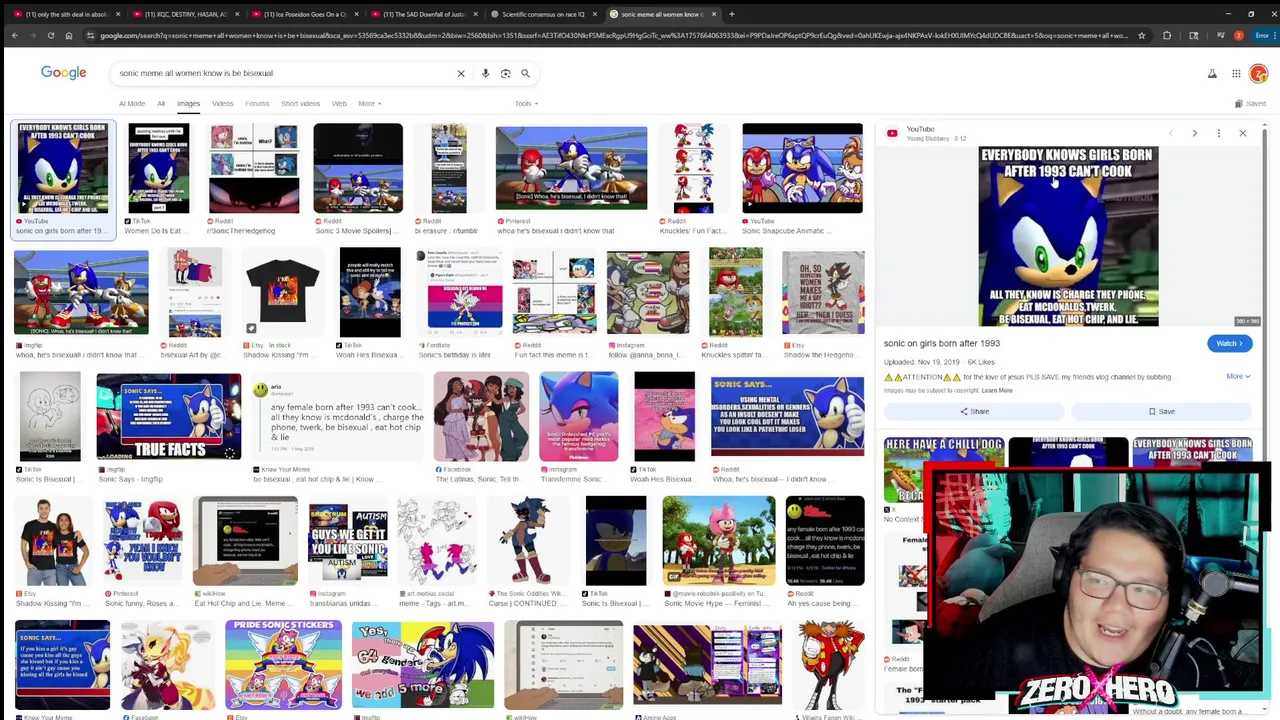Go to next image in preview panel
This screenshot has height=720, width=1280.
coord(1194,133)
